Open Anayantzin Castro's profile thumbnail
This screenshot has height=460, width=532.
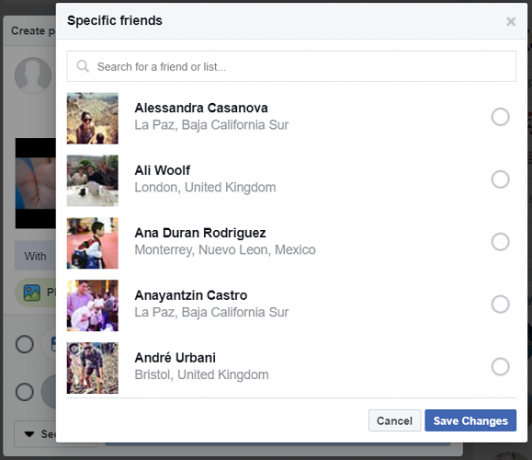93,306
